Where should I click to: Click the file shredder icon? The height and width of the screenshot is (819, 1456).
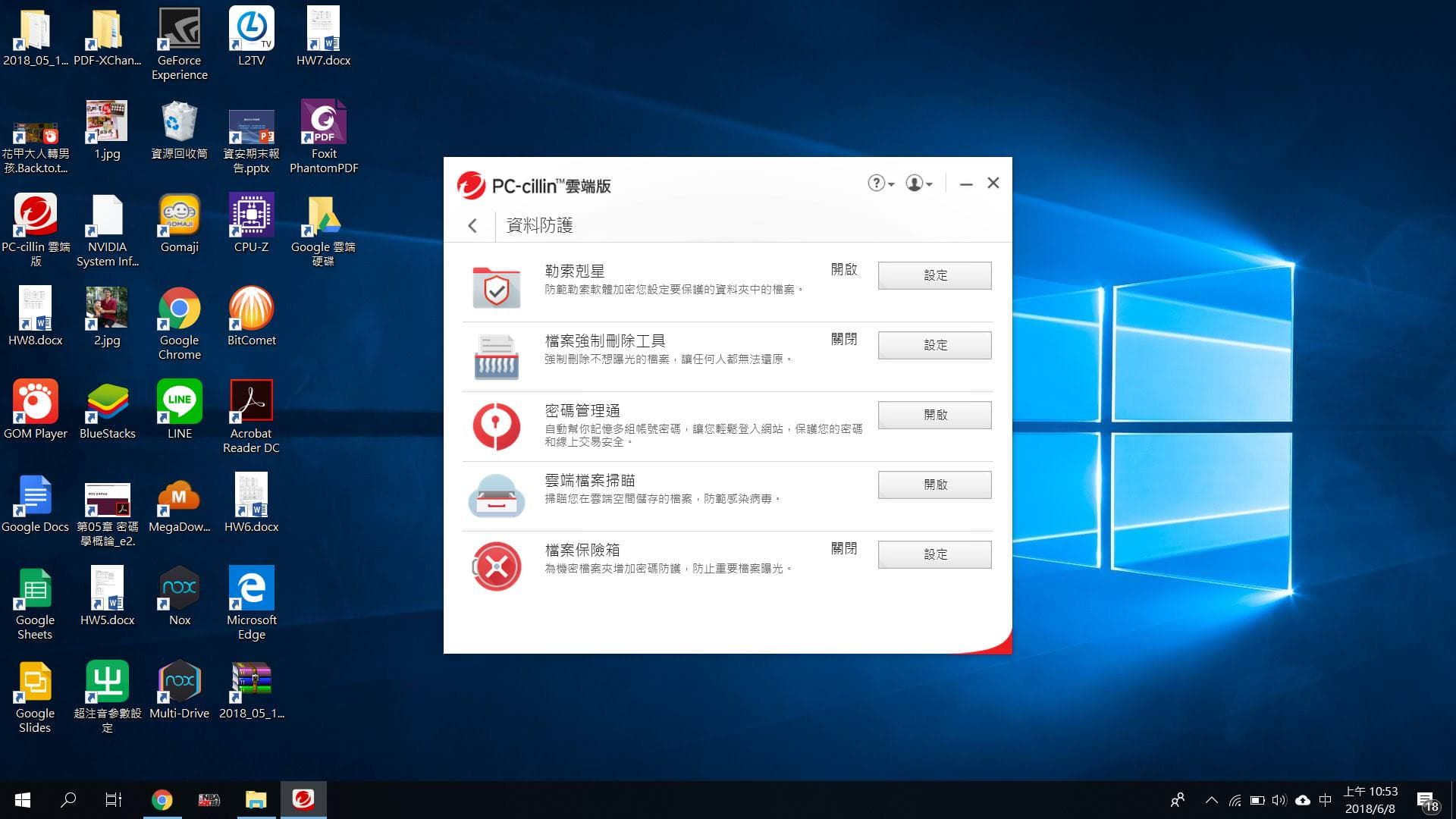click(x=496, y=356)
